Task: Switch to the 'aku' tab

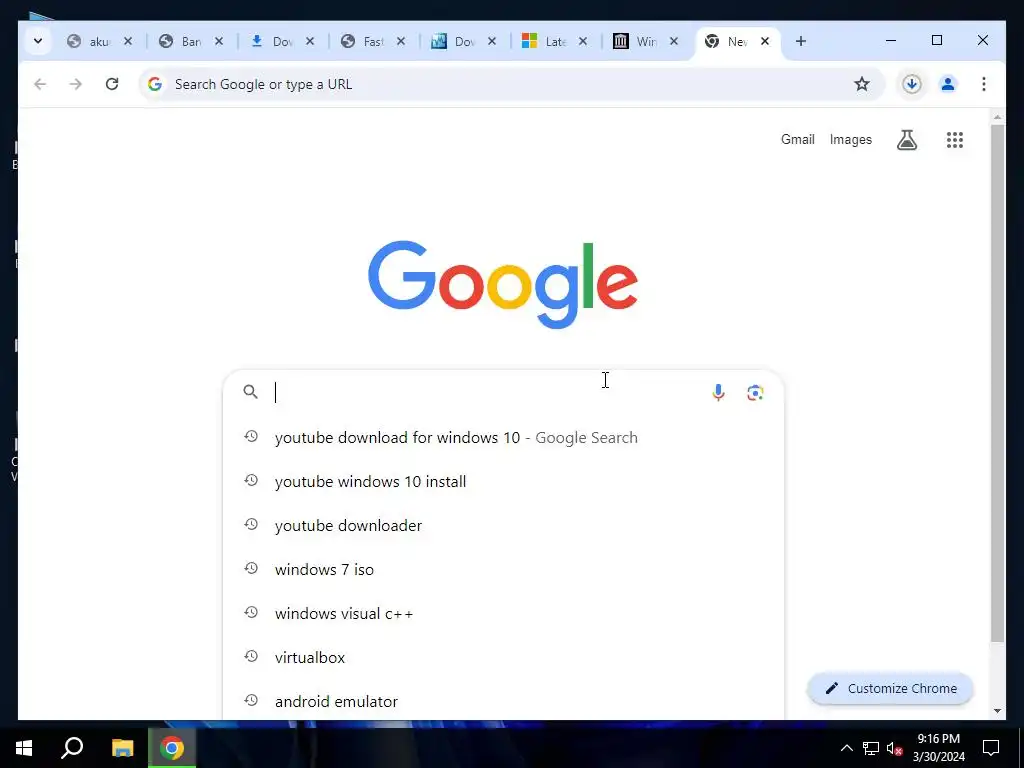Action: click(x=89, y=41)
